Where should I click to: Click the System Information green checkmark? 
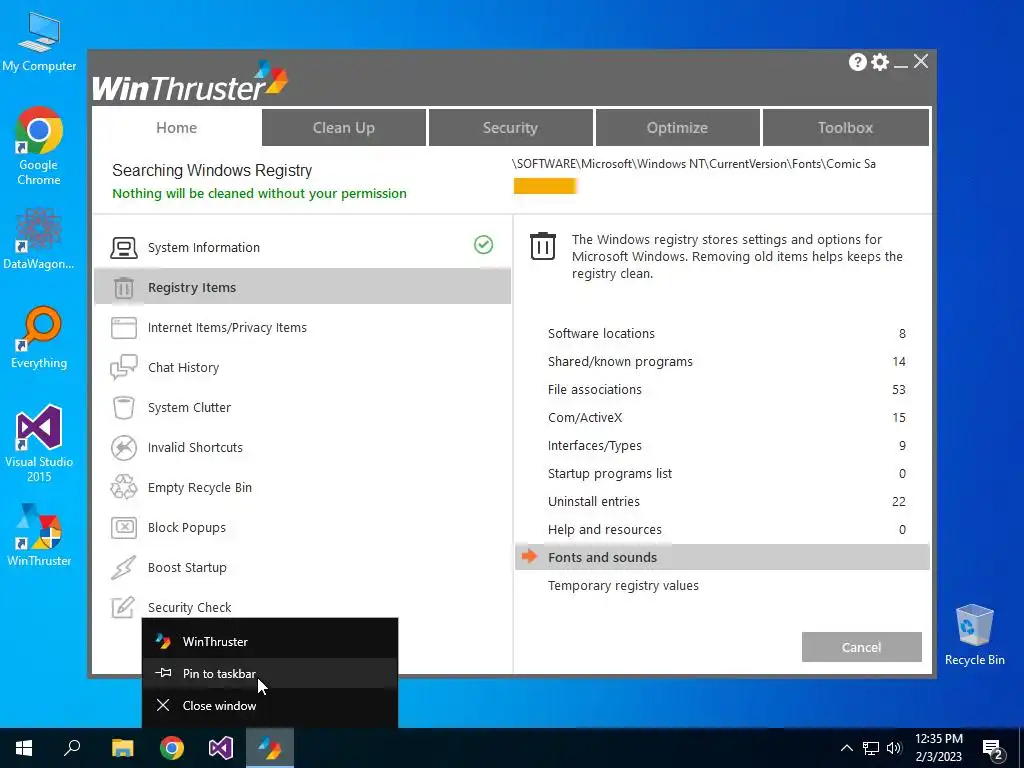coord(483,245)
